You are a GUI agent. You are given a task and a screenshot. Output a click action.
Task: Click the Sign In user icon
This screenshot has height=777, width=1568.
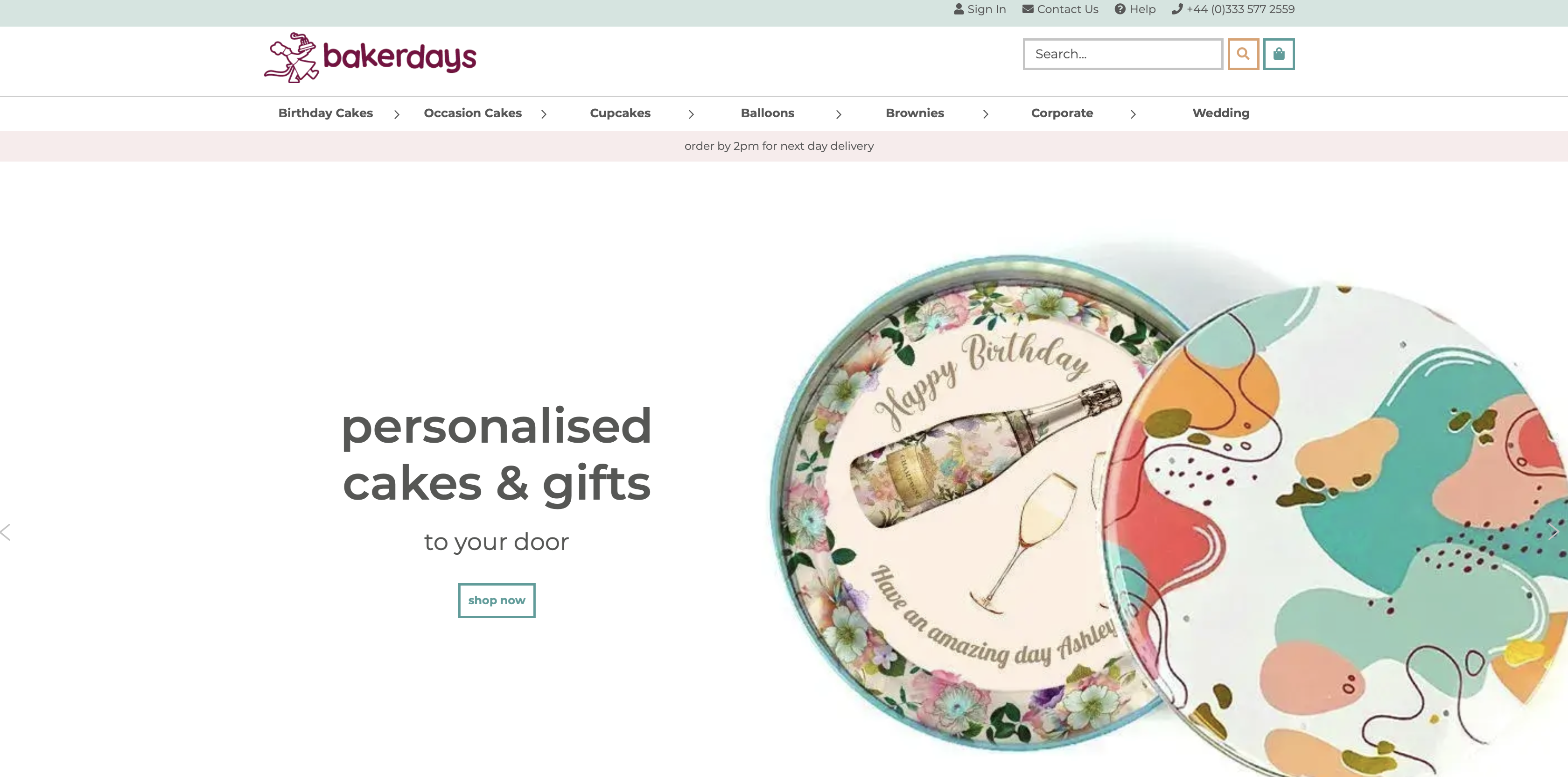tap(959, 9)
